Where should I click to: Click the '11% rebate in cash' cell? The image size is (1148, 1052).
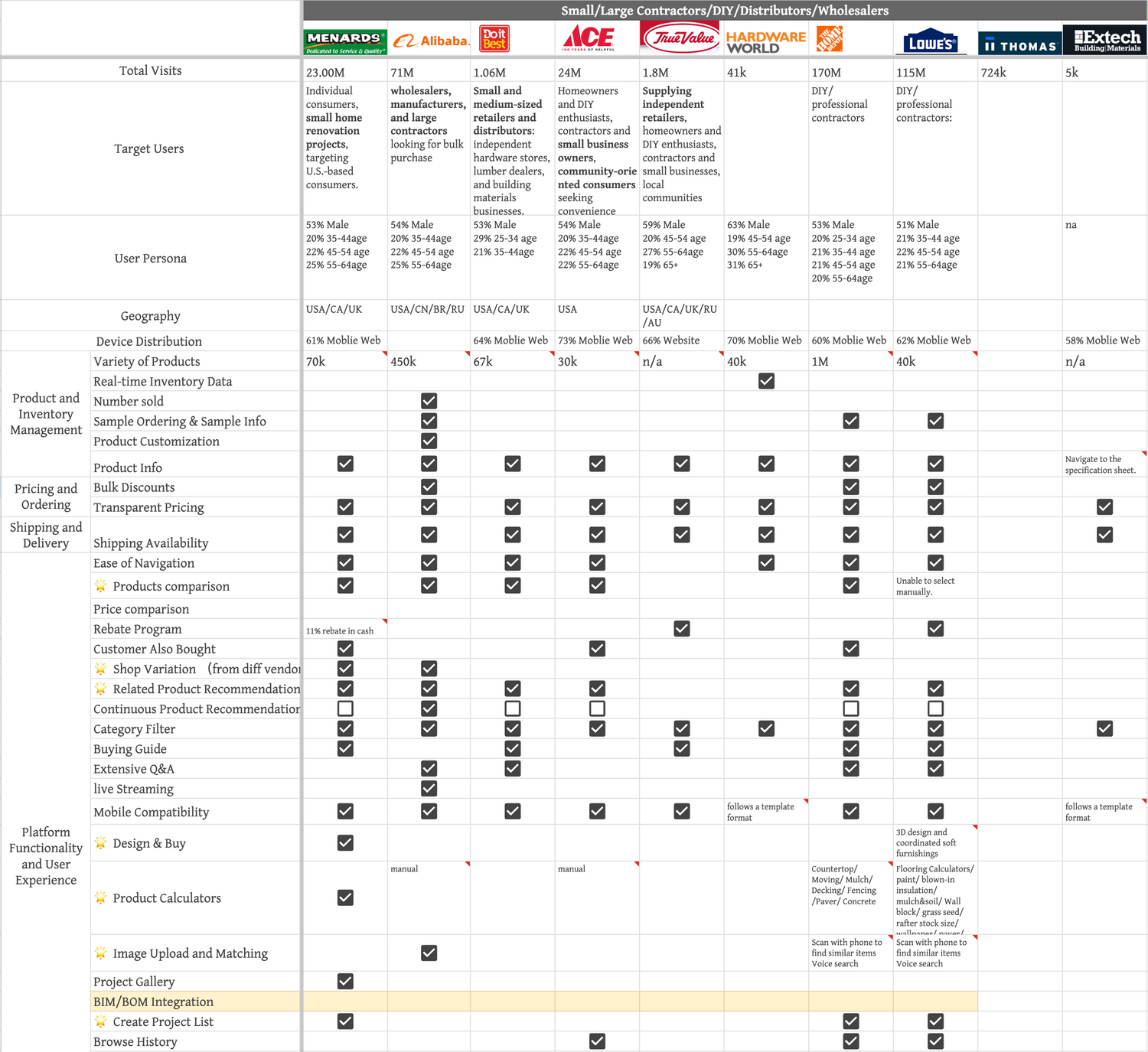344,630
